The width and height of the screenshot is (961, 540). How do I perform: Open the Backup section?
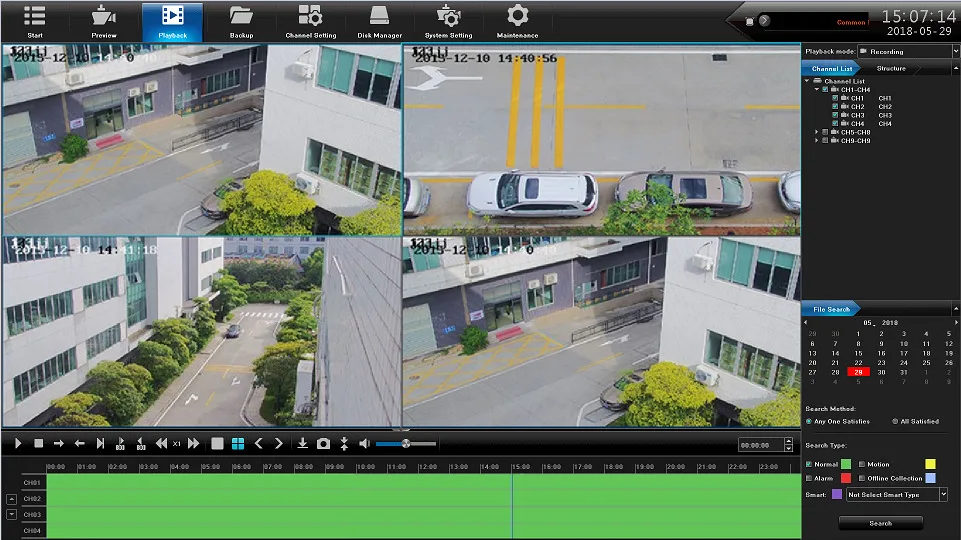(x=241, y=21)
